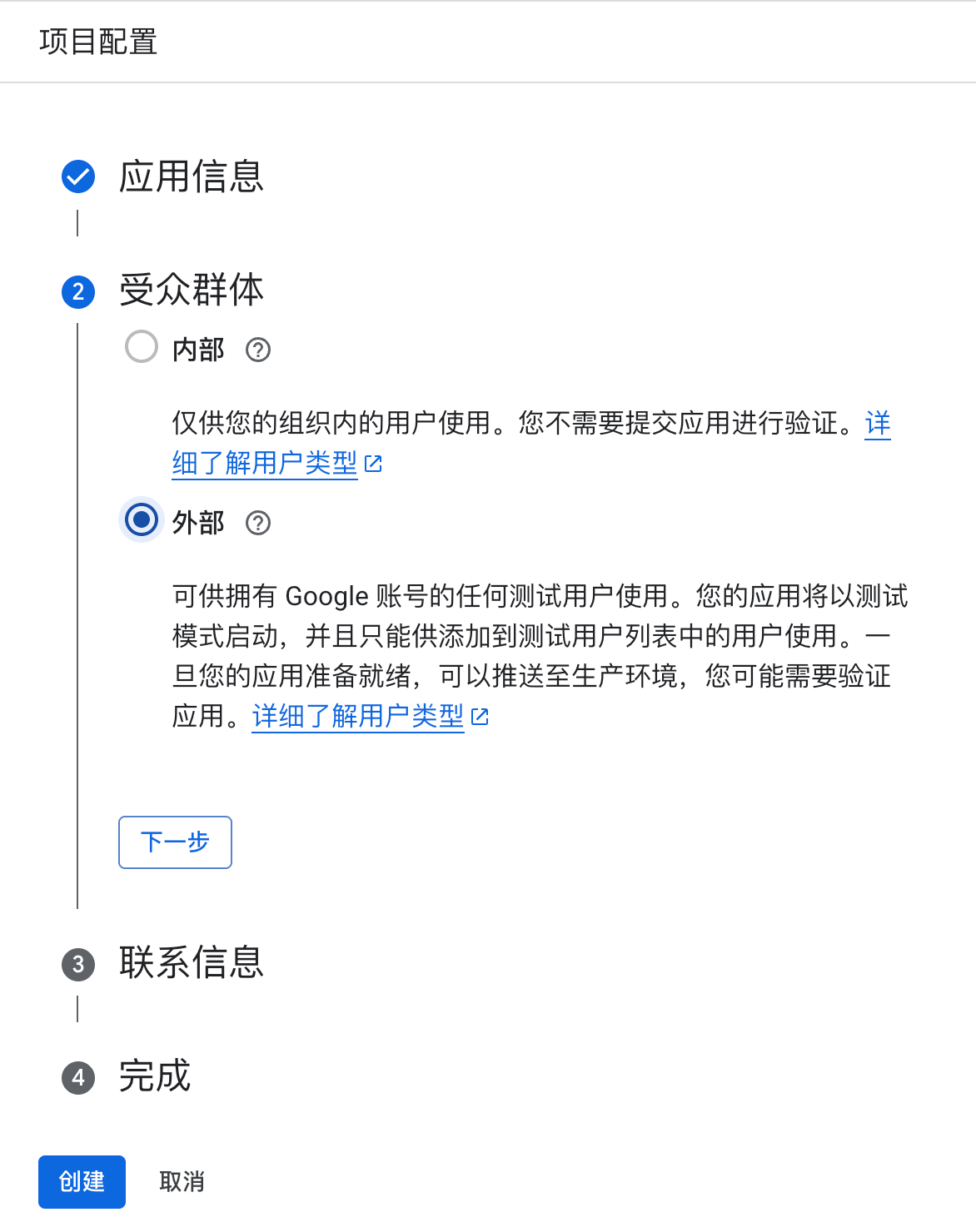The height and width of the screenshot is (1232, 976).
Task: Click the 下一步 button
Action: coord(175,842)
